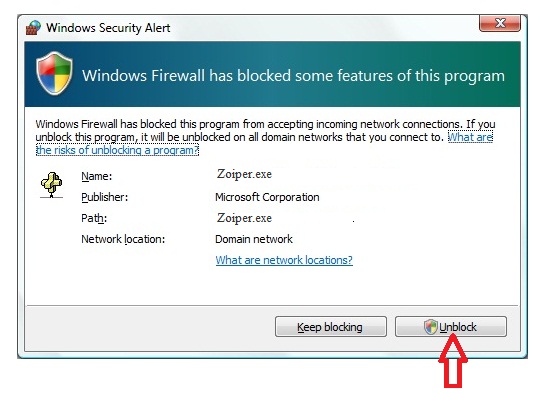Click the red arrow pointing at Unblock

(453, 361)
